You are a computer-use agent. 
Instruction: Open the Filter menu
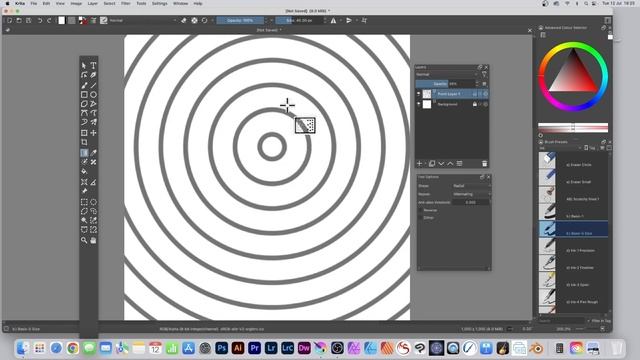[126, 3]
